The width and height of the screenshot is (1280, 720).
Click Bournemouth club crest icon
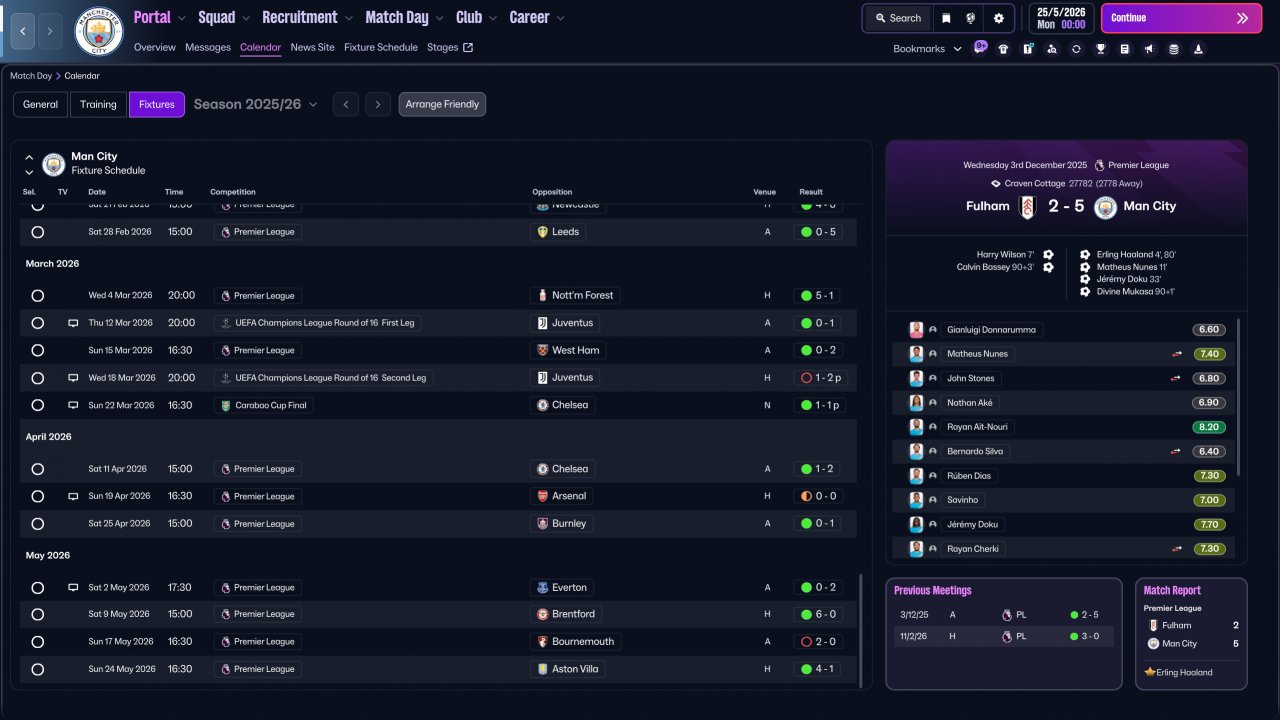coord(543,642)
